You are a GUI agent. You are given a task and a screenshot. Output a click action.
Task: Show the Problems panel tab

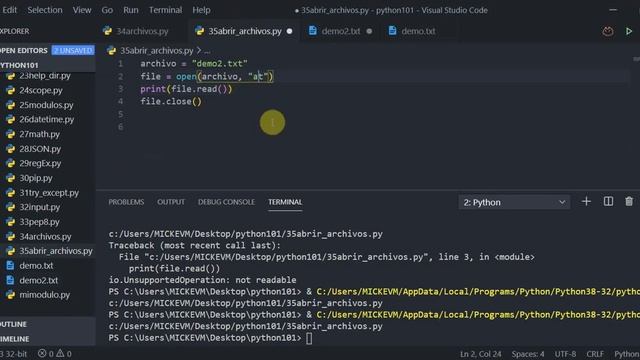[126, 202]
